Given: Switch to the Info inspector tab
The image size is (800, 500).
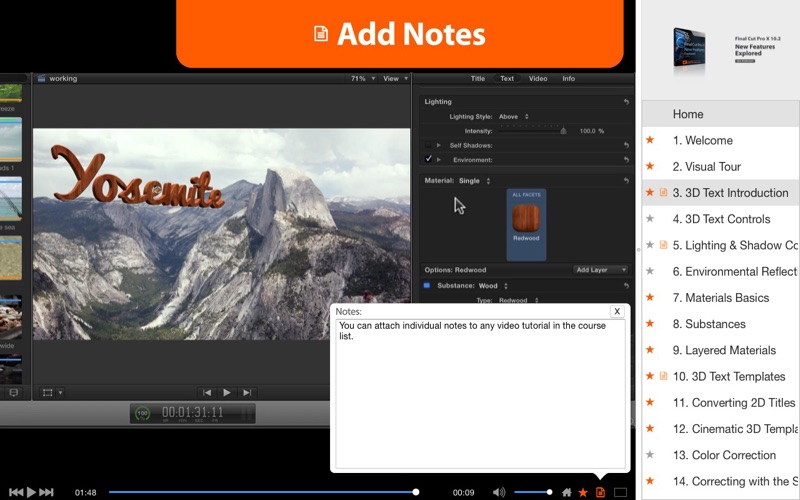Looking at the screenshot, I should [x=568, y=79].
